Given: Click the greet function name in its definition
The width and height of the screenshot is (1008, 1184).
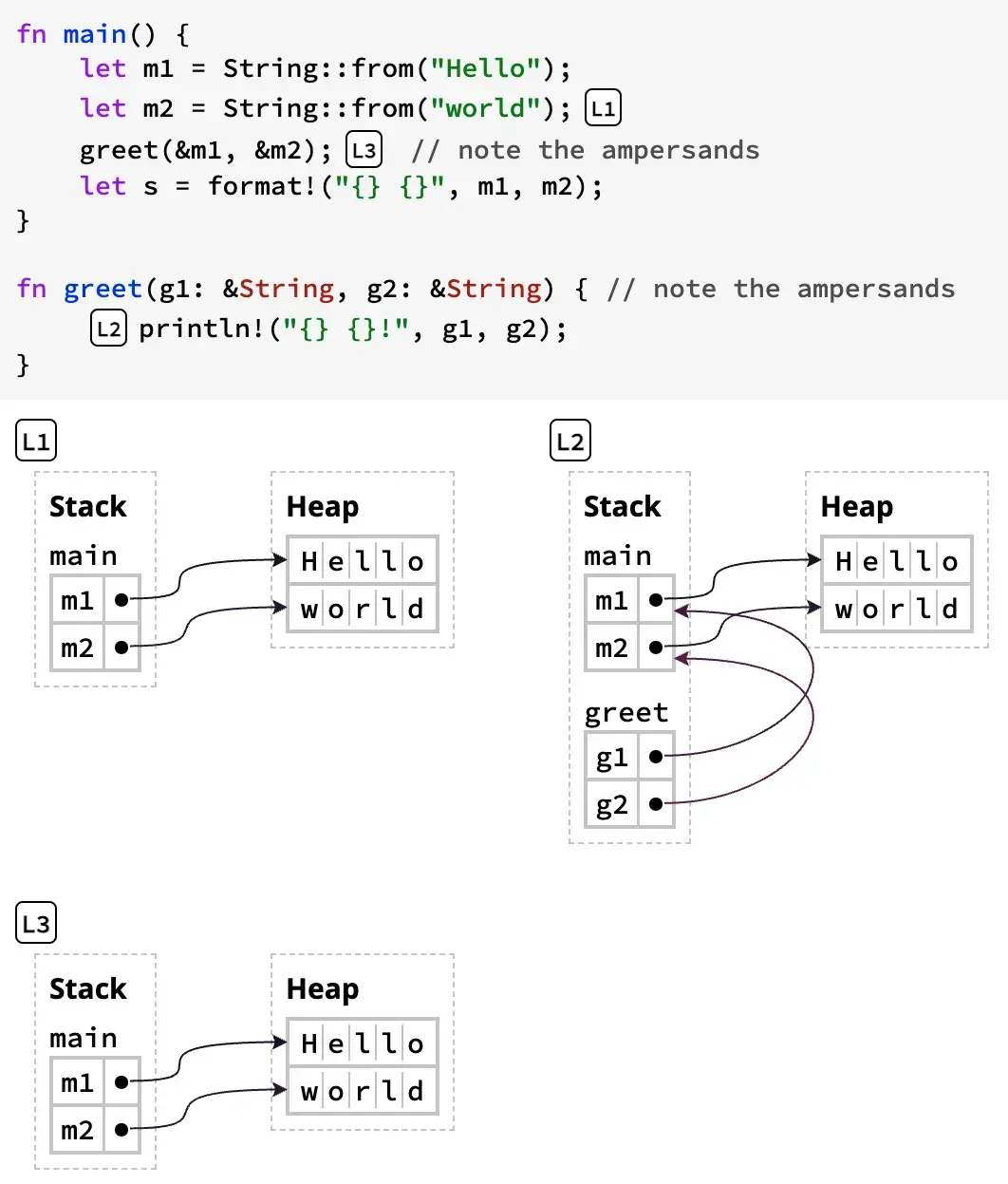Looking at the screenshot, I should tap(103, 289).
